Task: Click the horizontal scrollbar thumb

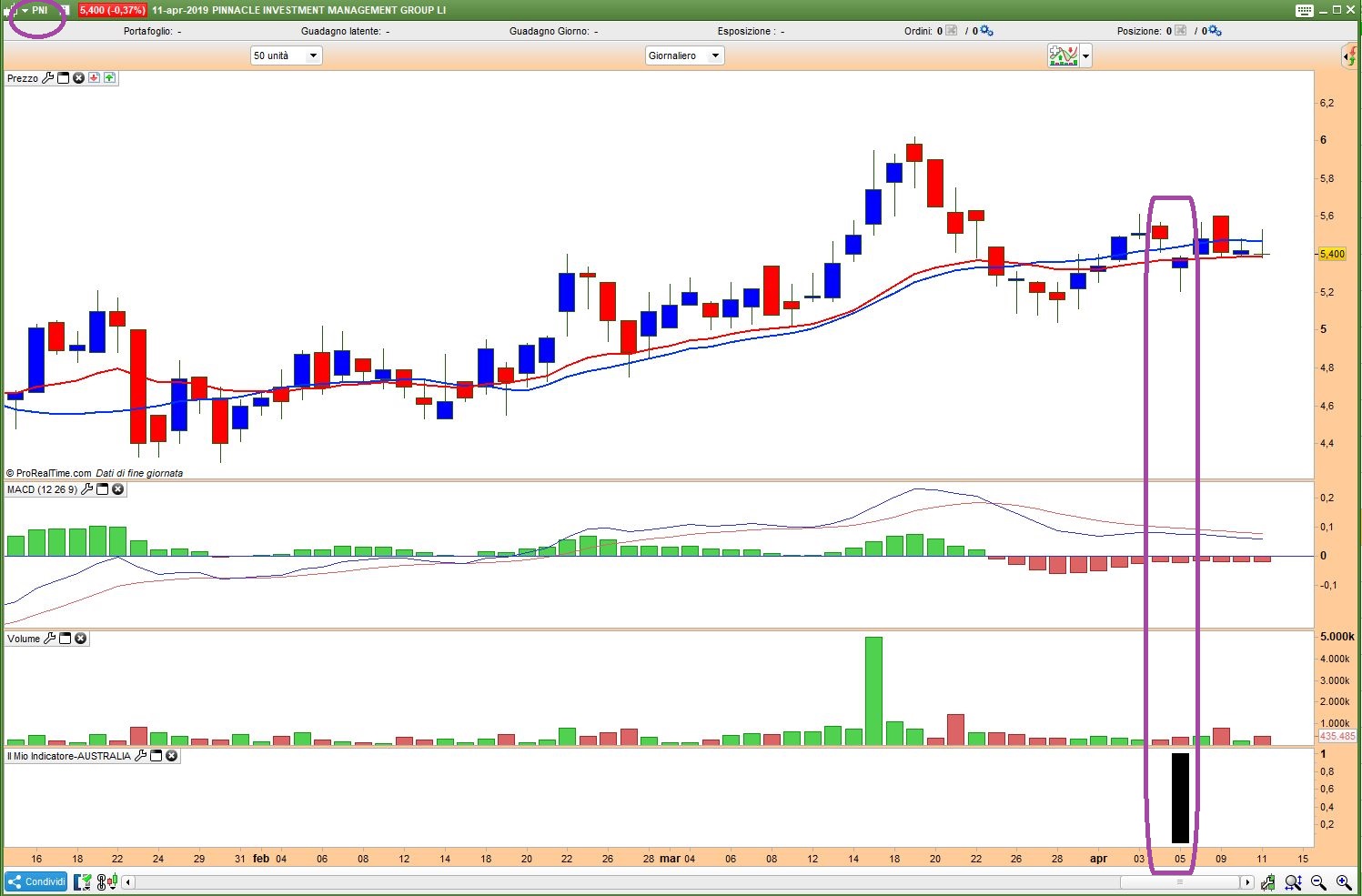Action: (1180, 881)
